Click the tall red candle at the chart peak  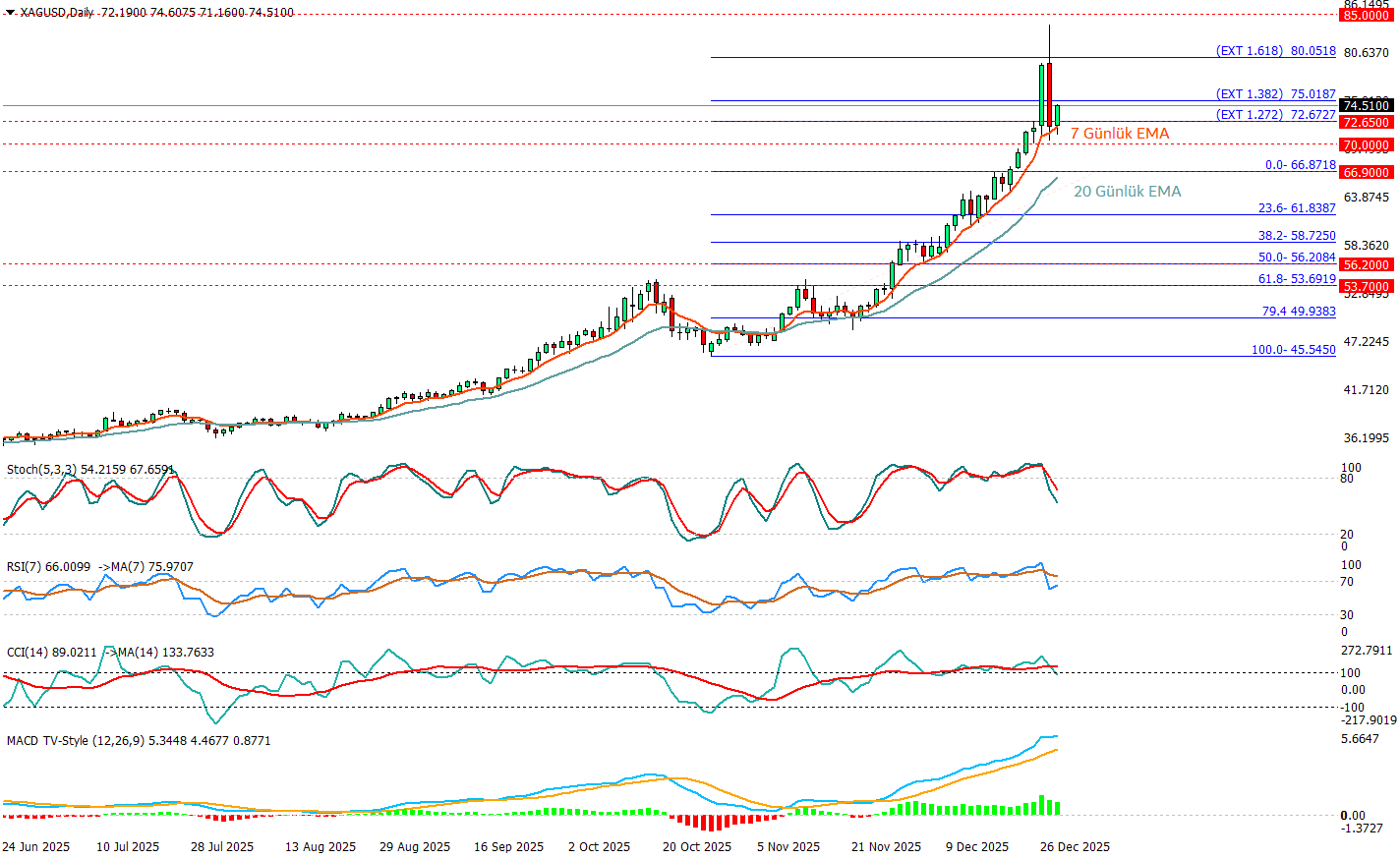tap(1049, 93)
